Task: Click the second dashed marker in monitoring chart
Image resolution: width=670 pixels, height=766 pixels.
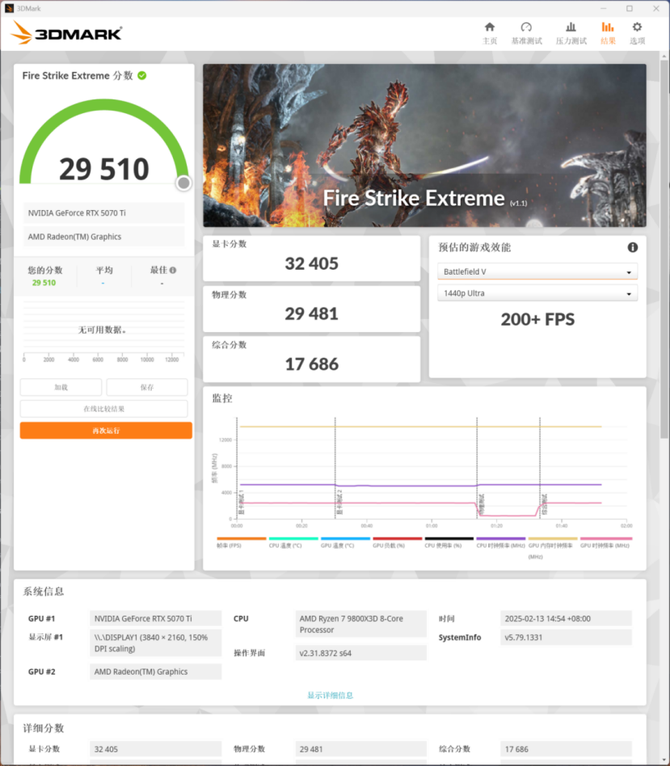Action: pos(335,468)
